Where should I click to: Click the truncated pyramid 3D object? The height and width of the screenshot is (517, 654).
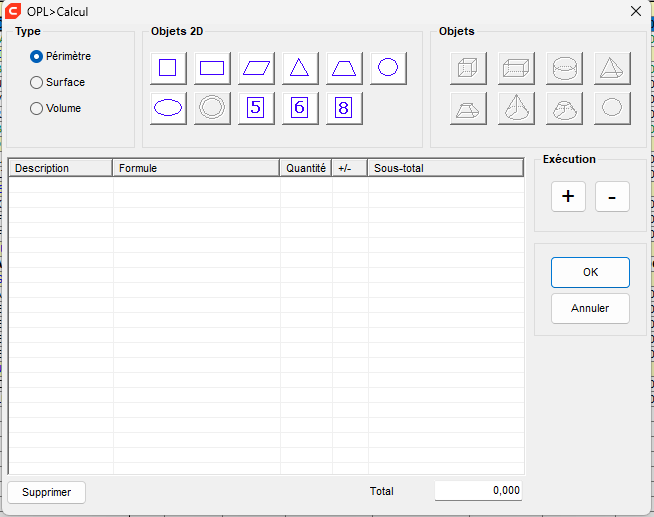pos(468,108)
